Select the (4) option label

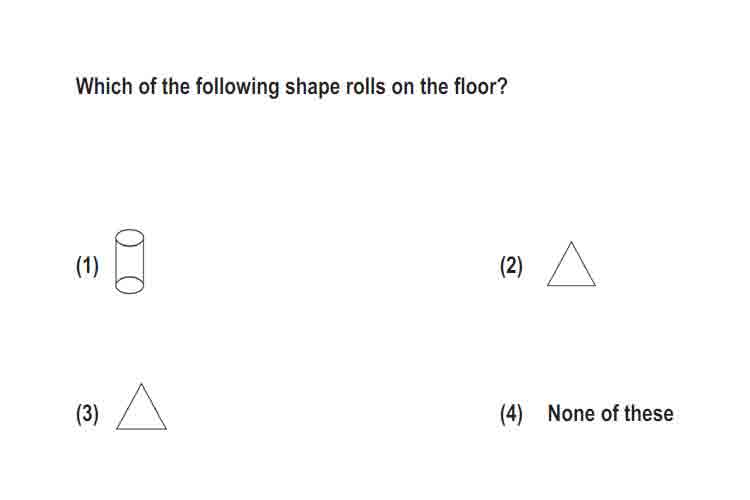point(511,414)
